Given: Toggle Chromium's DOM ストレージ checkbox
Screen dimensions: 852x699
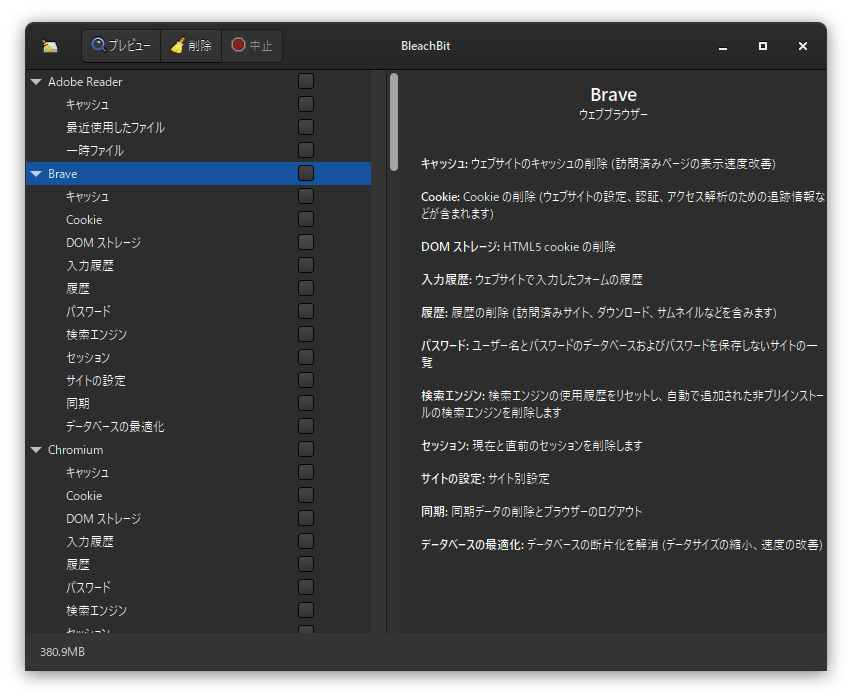Looking at the screenshot, I should pyautogui.click(x=306, y=519).
